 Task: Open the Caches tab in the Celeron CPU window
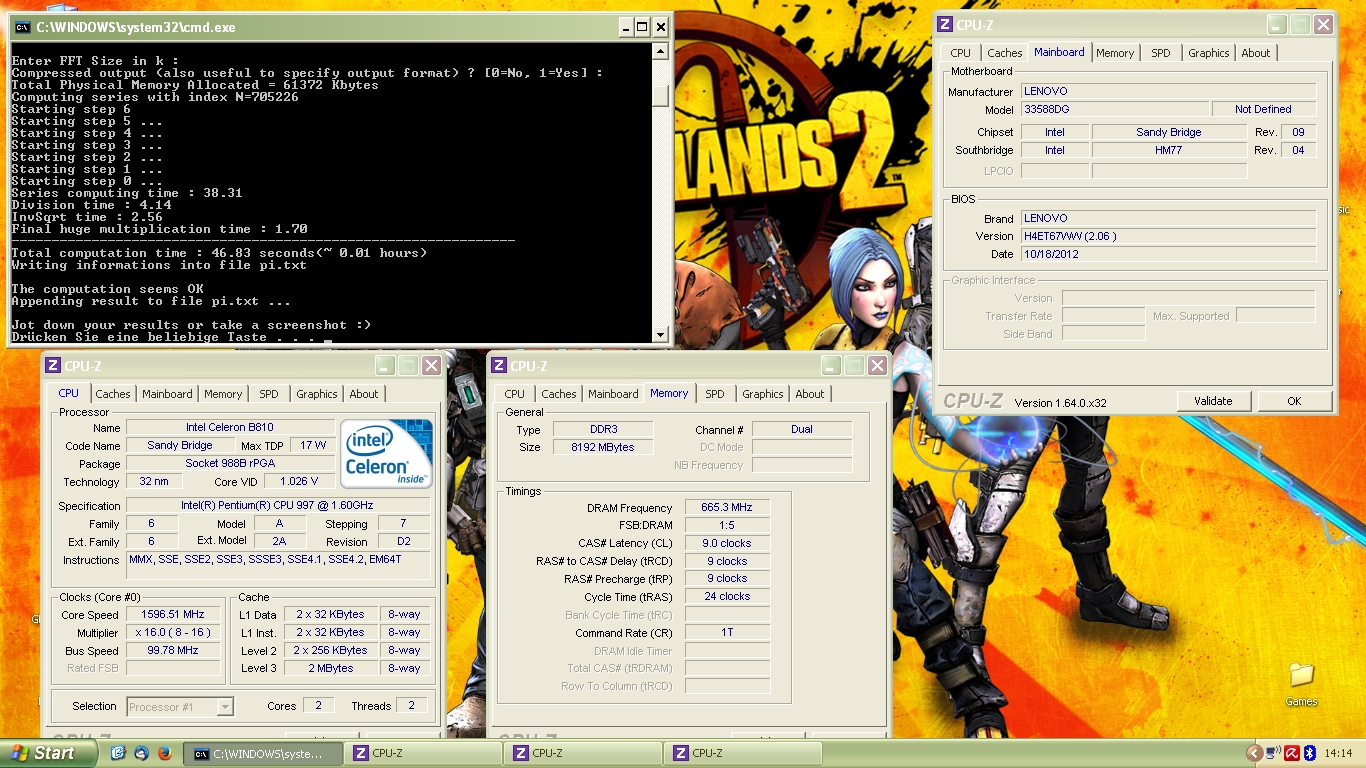point(112,394)
